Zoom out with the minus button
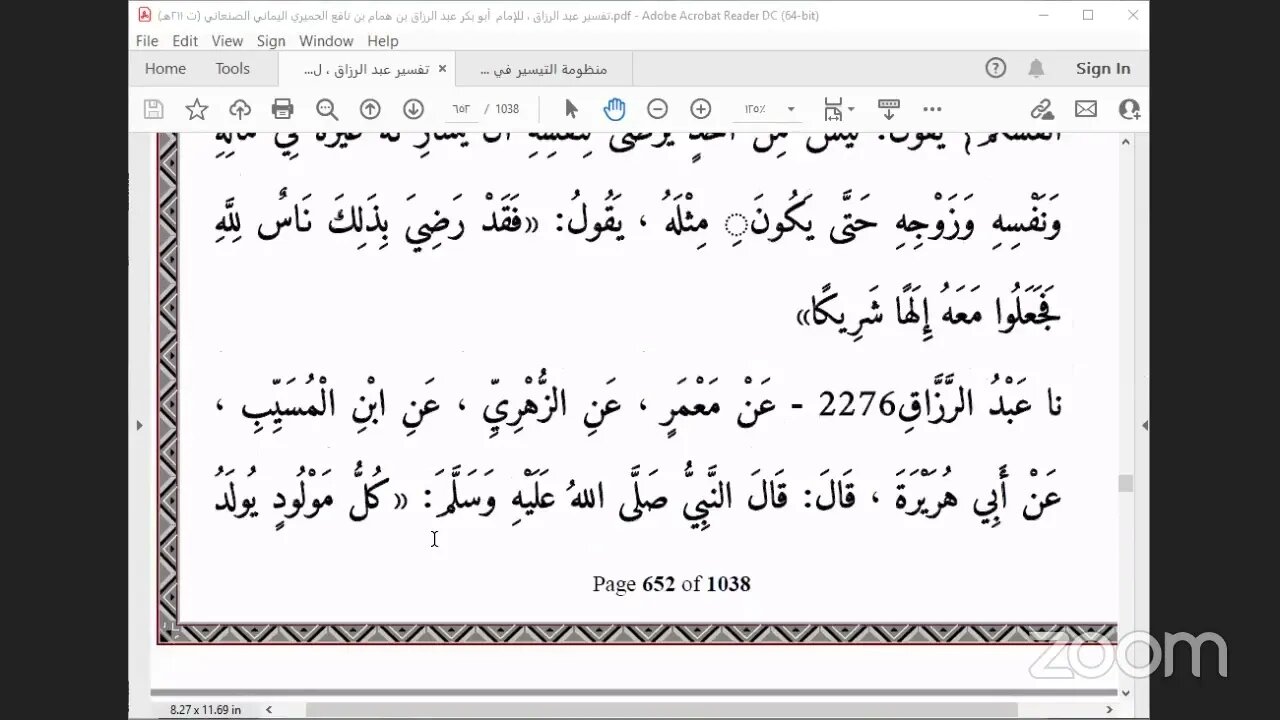The image size is (1280, 720). pyautogui.click(x=657, y=109)
